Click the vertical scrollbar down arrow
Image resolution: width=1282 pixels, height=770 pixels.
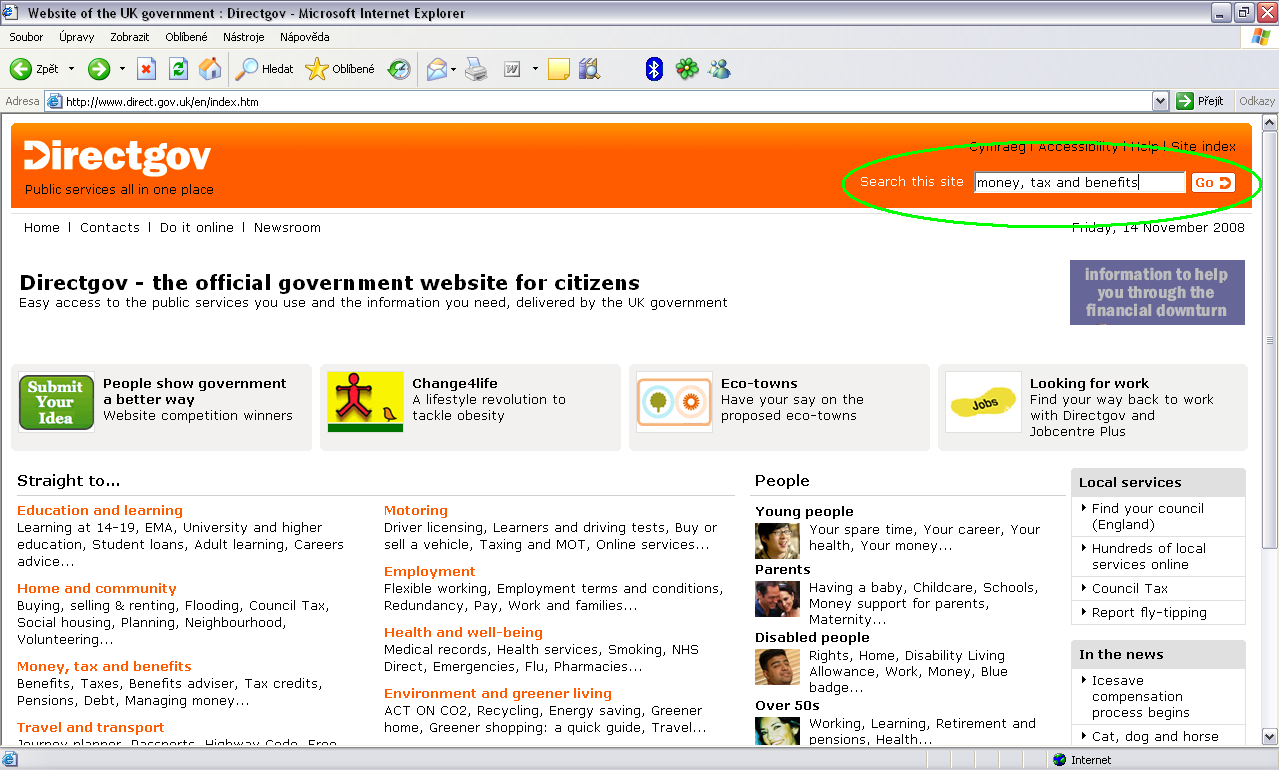(x=1270, y=739)
